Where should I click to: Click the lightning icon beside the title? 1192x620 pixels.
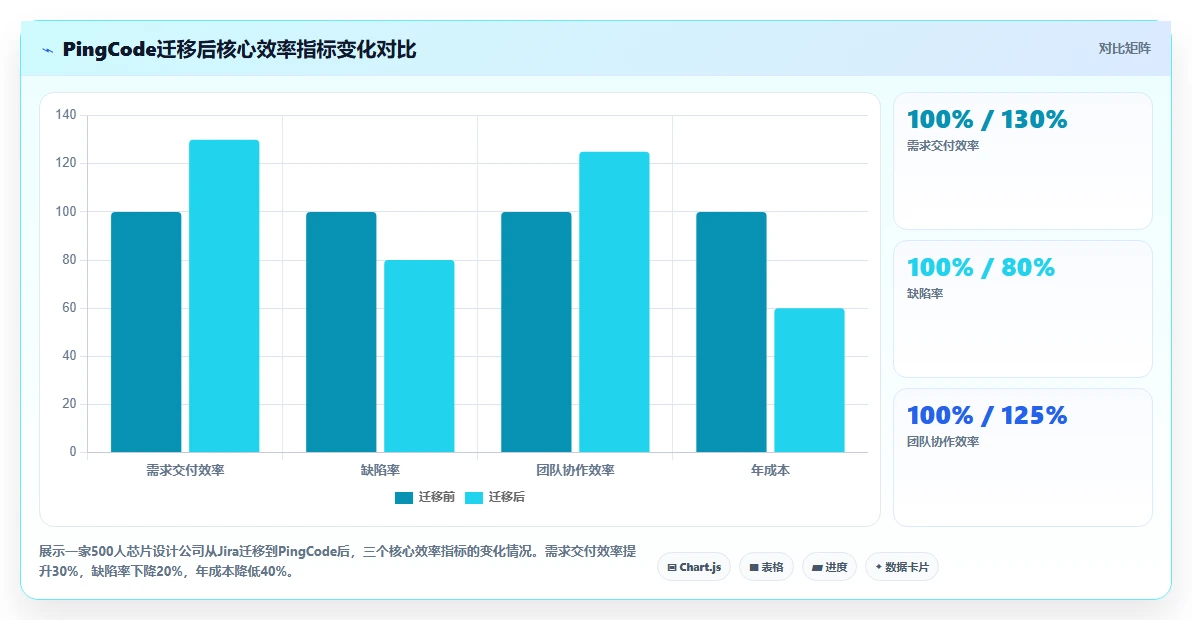point(47,50)
